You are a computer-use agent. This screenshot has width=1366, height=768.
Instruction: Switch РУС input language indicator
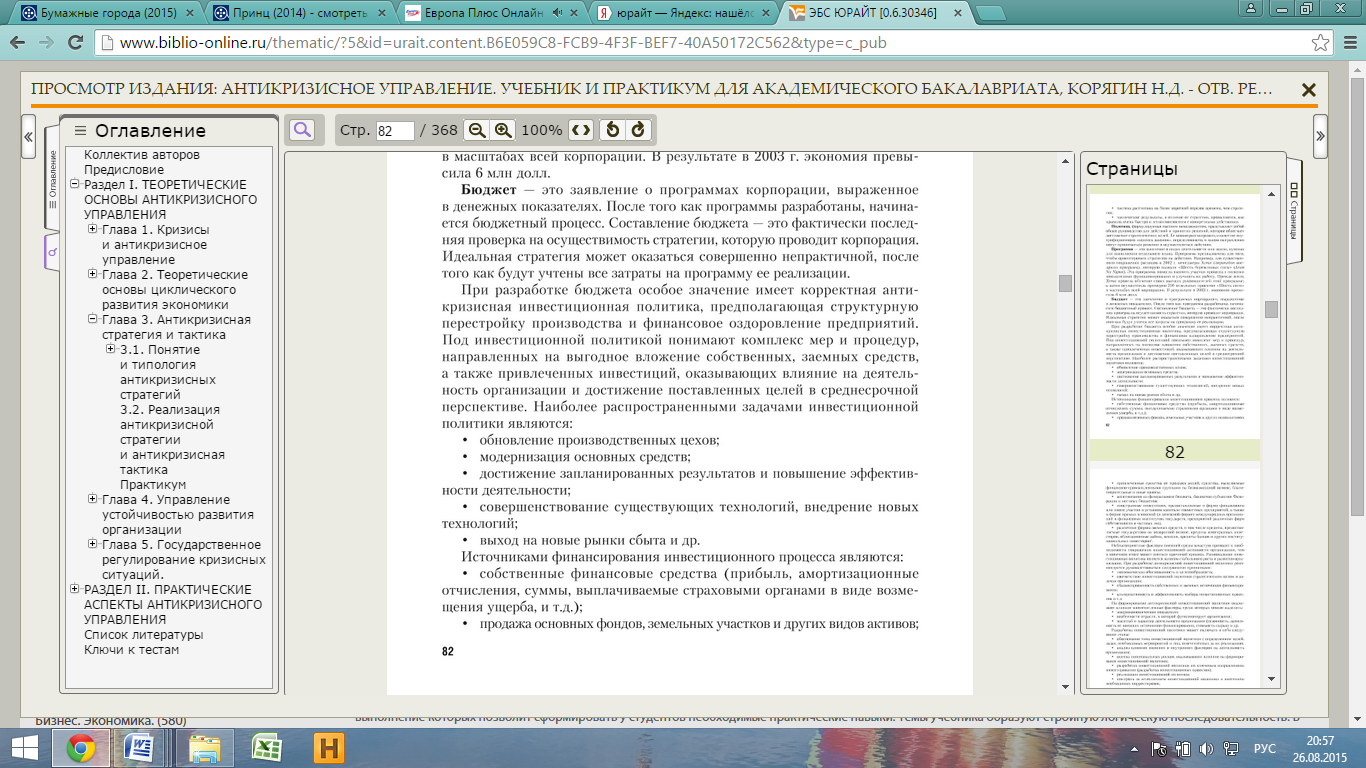1265,747
